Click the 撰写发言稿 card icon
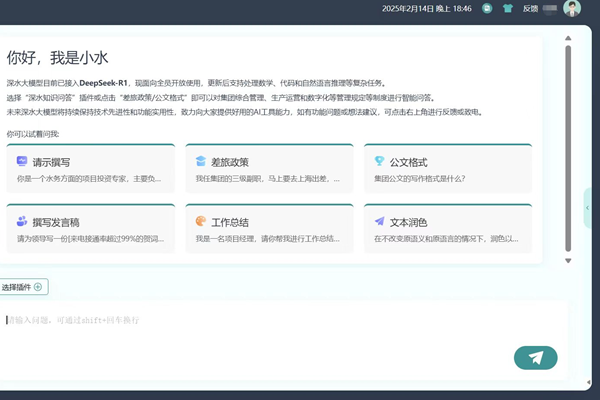Viewport: 600px width, 400px height. (22, 221)
